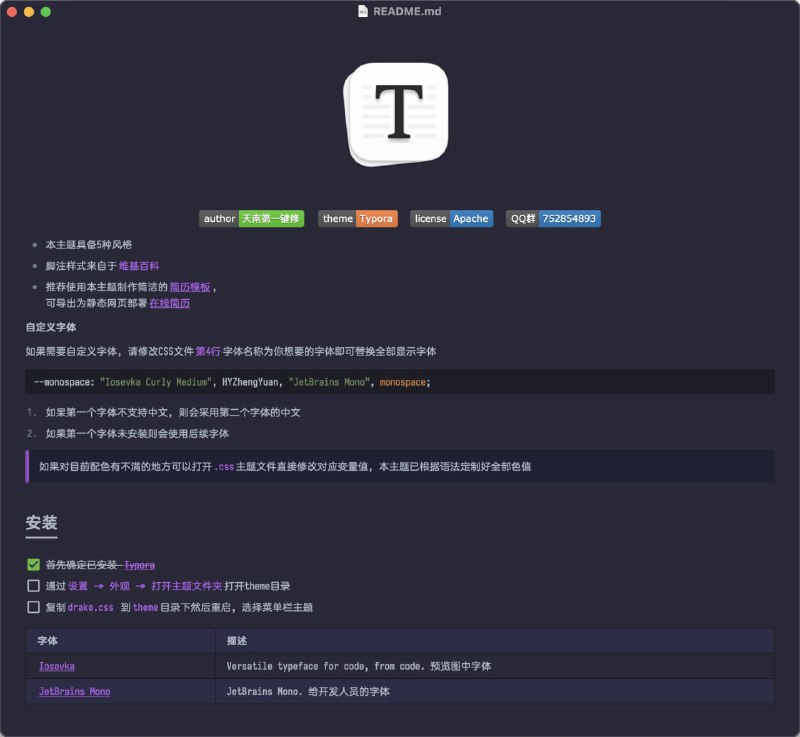Click the 如果第一个字体不支持中文 list item

[173, 412]
